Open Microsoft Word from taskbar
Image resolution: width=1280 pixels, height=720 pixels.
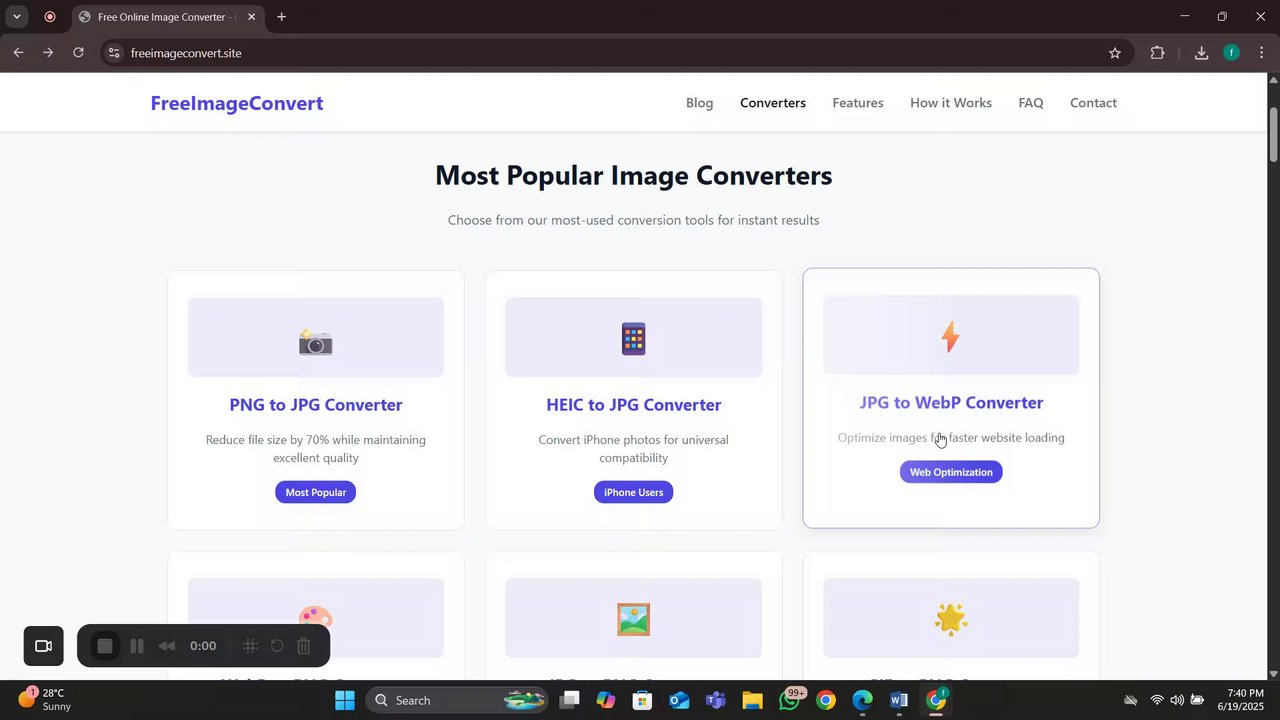click(898, 700)
